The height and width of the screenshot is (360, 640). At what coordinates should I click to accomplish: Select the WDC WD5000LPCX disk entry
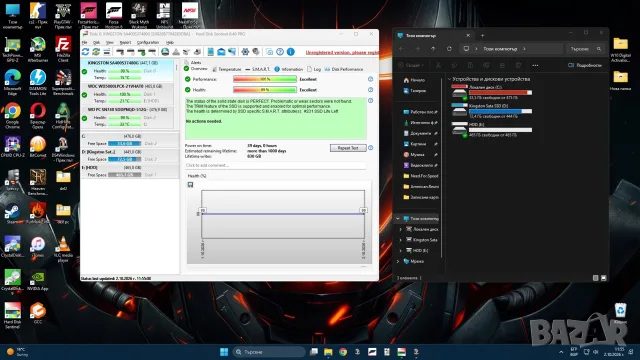click(127, 94)
